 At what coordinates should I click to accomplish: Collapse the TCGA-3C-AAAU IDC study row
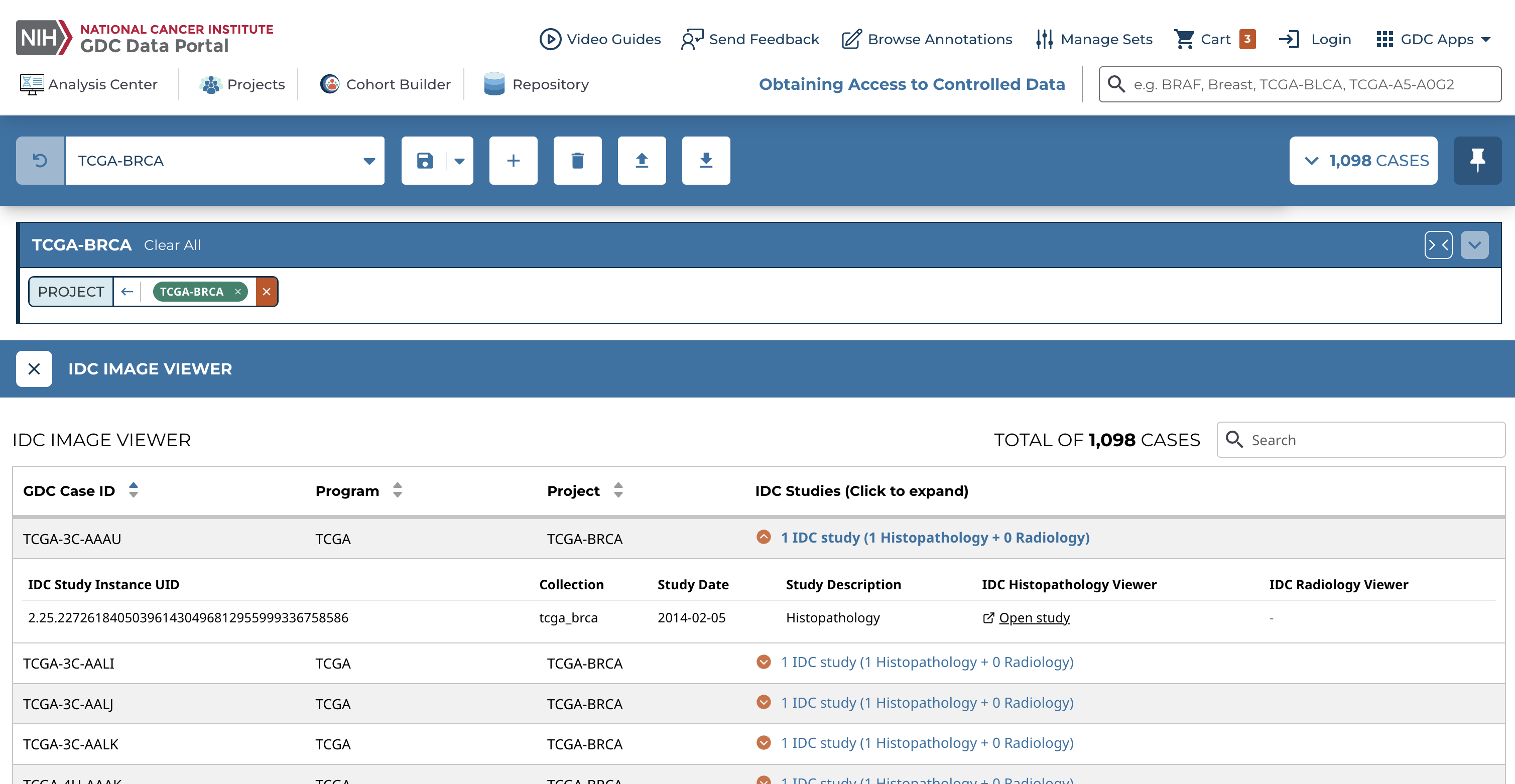(x=764, y=537)
